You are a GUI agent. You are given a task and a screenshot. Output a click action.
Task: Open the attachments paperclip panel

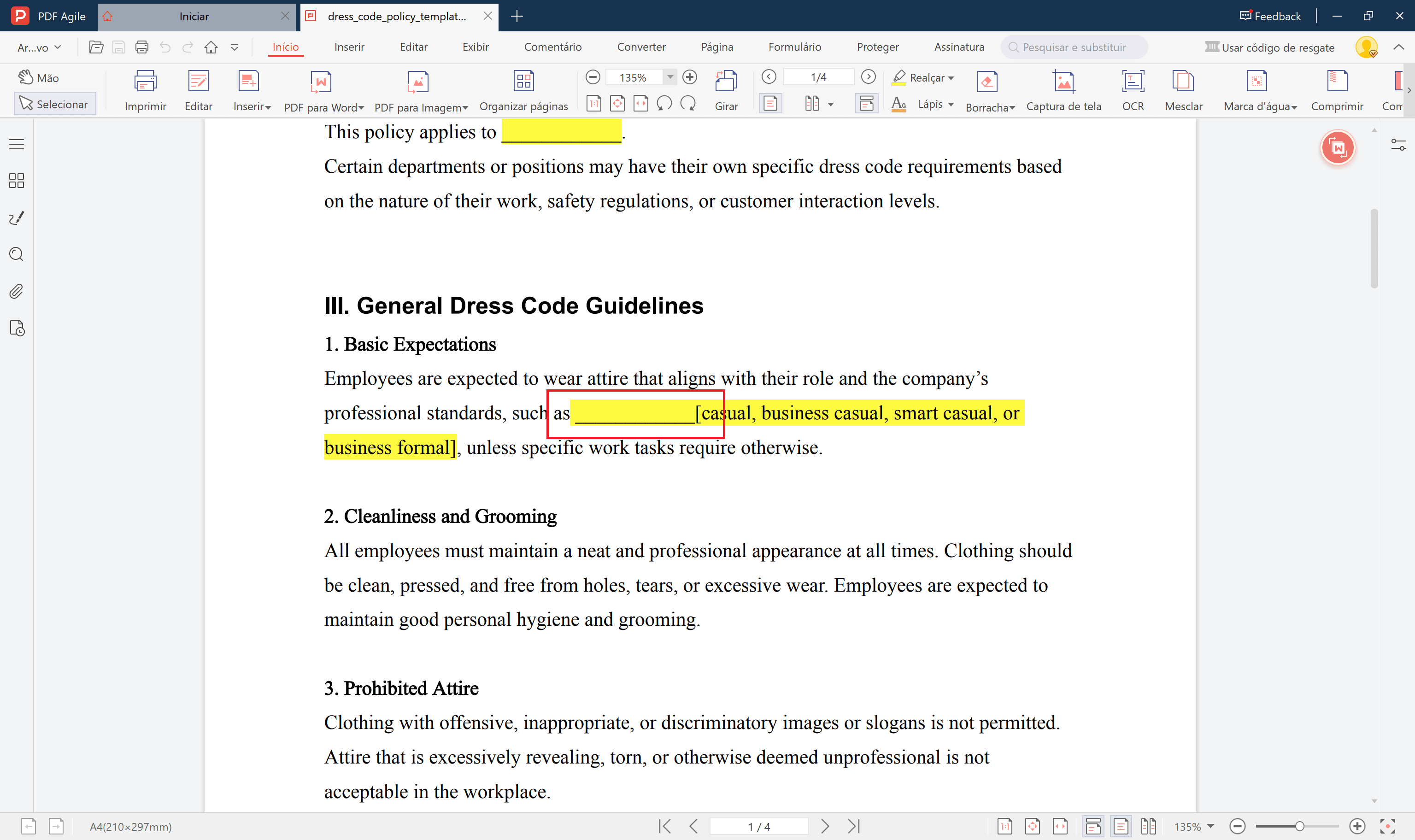(x=17, y=292)
